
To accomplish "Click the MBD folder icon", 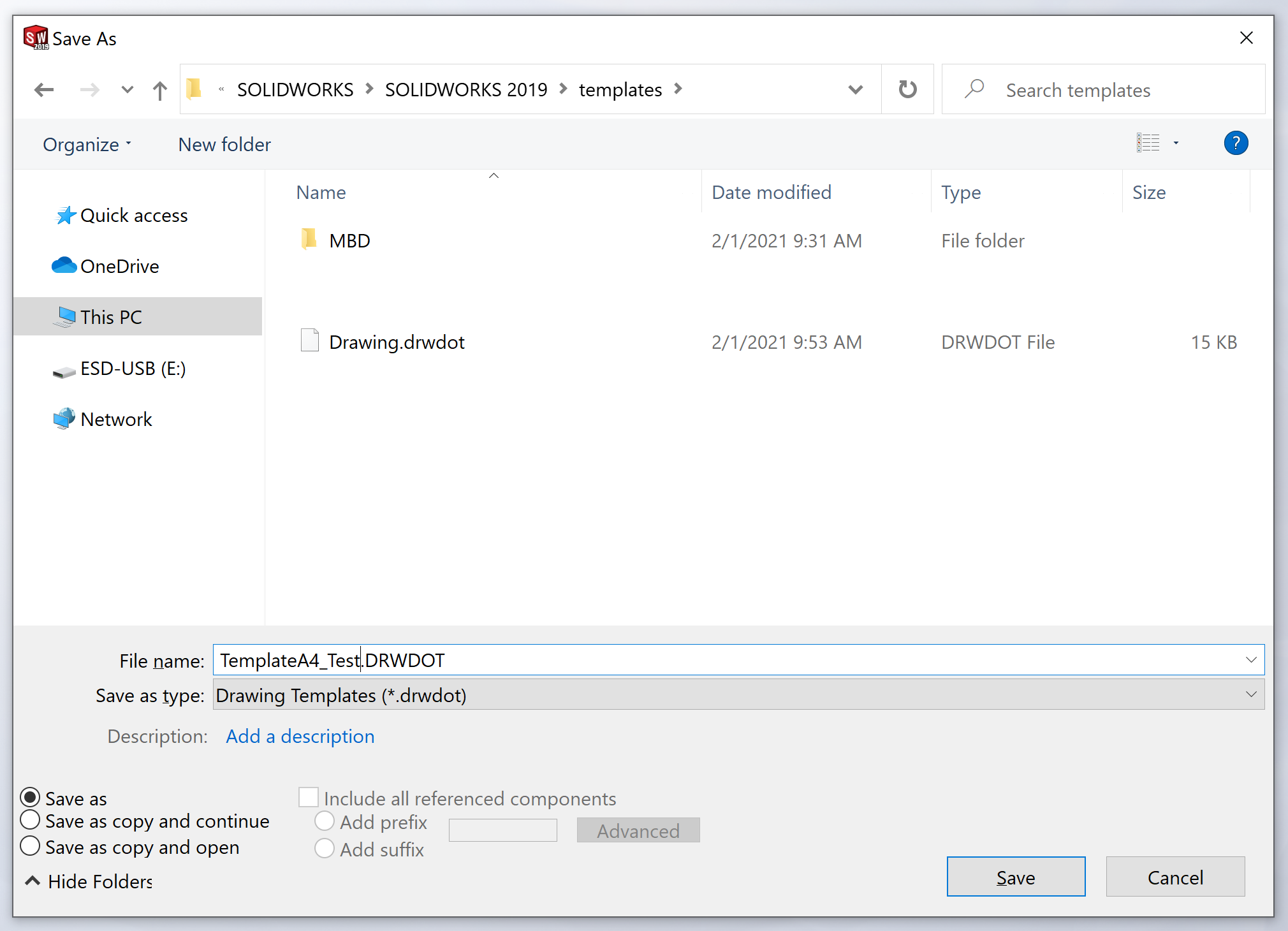I will click(309, 239).
